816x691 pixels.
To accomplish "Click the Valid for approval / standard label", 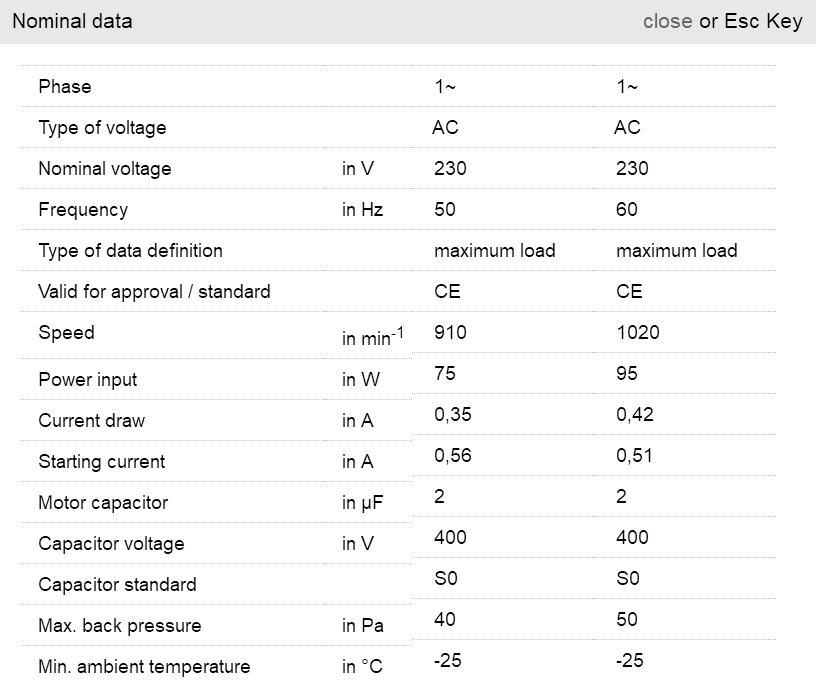I will (154, 292).
